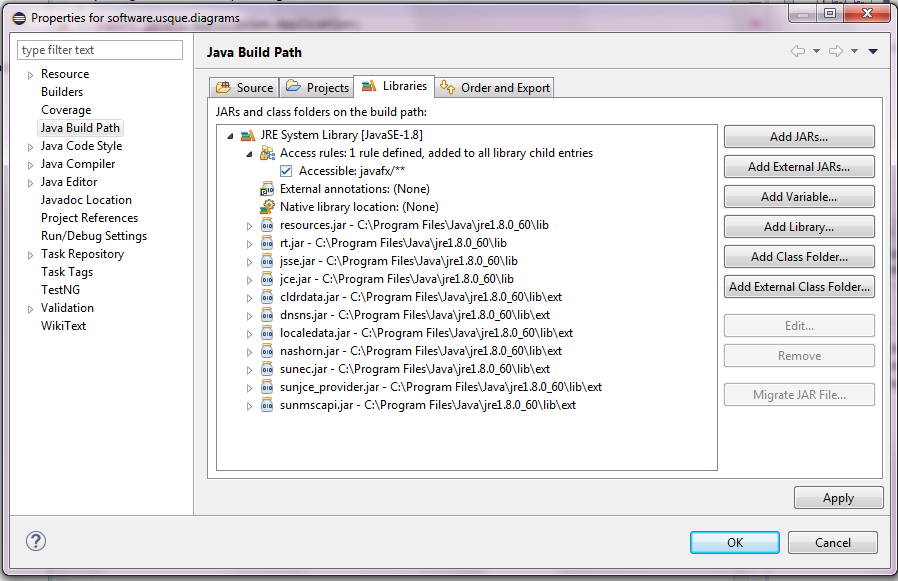Click the Access rules icon
The height and width of the screenshot is (581, 898).
(x=267, y=153)
